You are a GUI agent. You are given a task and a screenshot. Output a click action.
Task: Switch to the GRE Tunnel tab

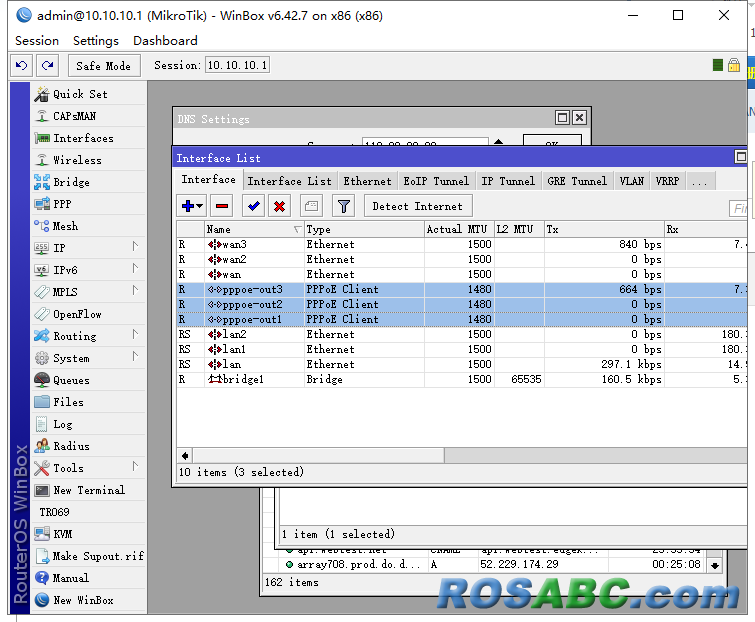point(577,181)
